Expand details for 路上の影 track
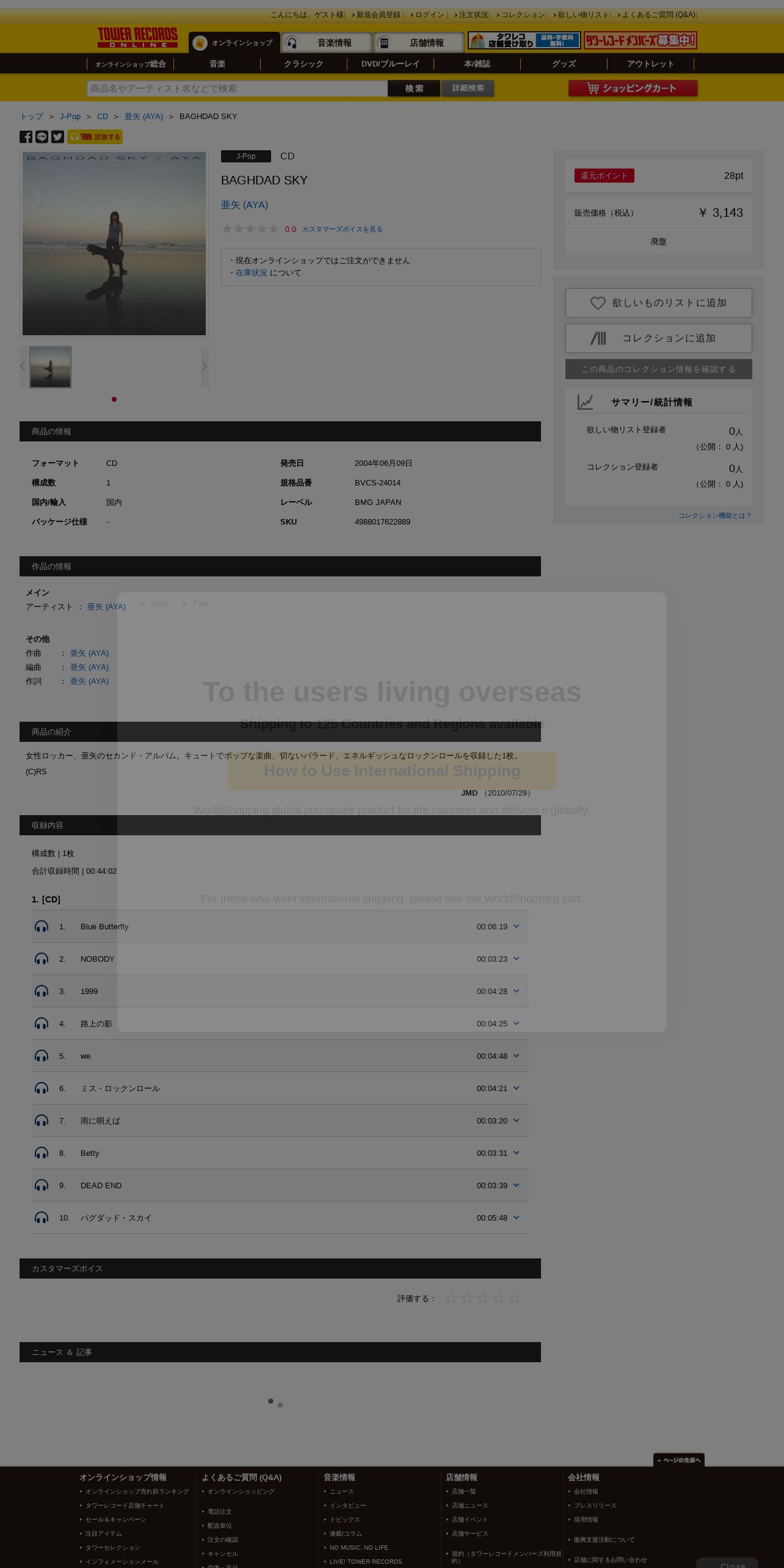 click(x=516, y=1023)
